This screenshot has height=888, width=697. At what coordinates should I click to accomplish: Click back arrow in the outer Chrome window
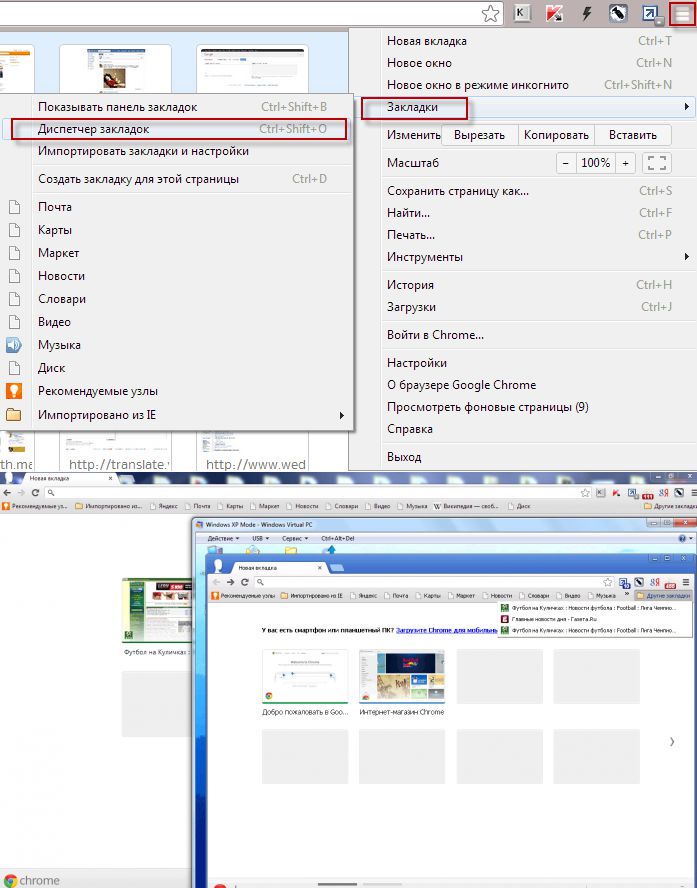[7, 493]
